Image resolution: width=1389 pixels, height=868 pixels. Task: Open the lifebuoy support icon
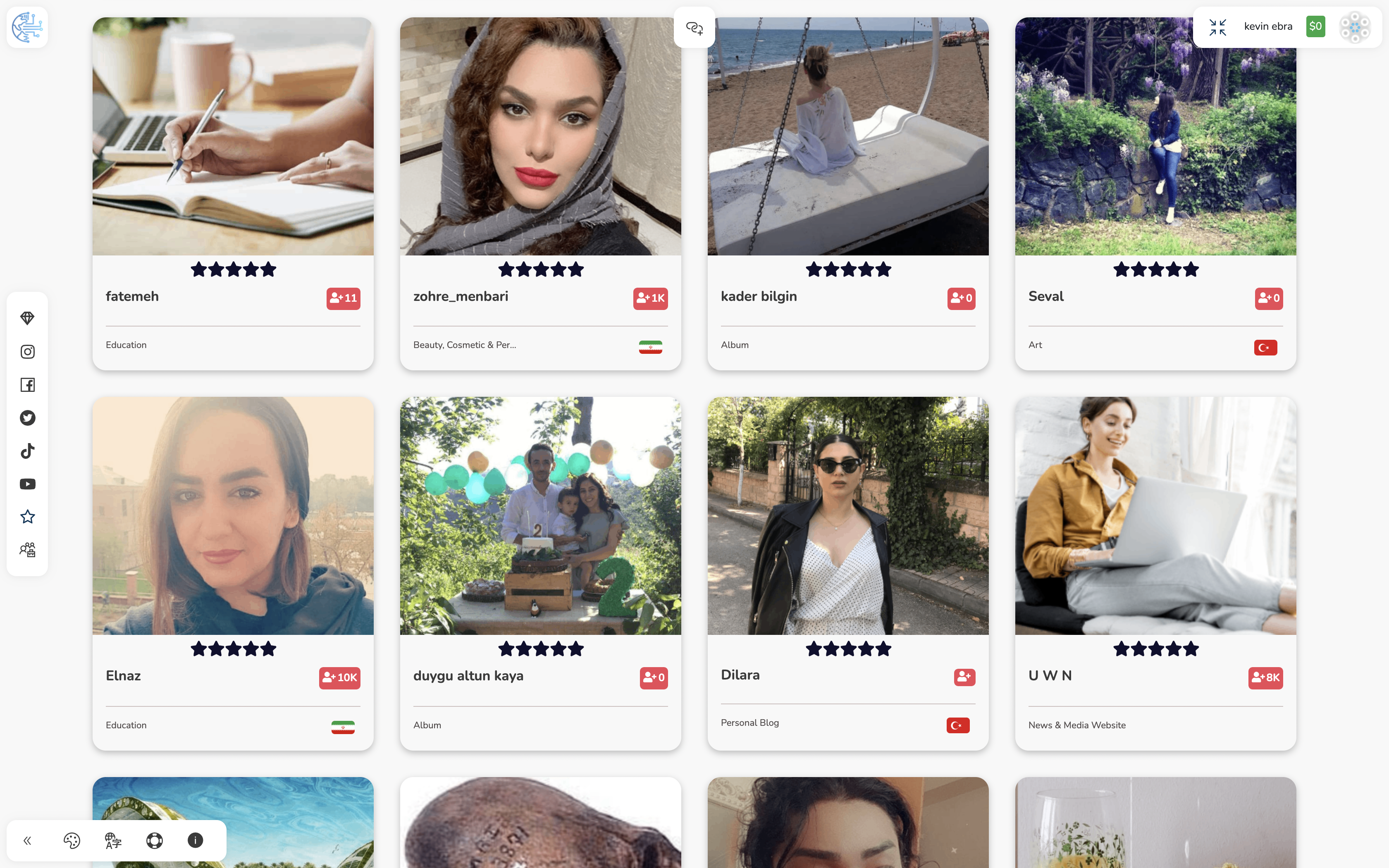tap(154, 840)
